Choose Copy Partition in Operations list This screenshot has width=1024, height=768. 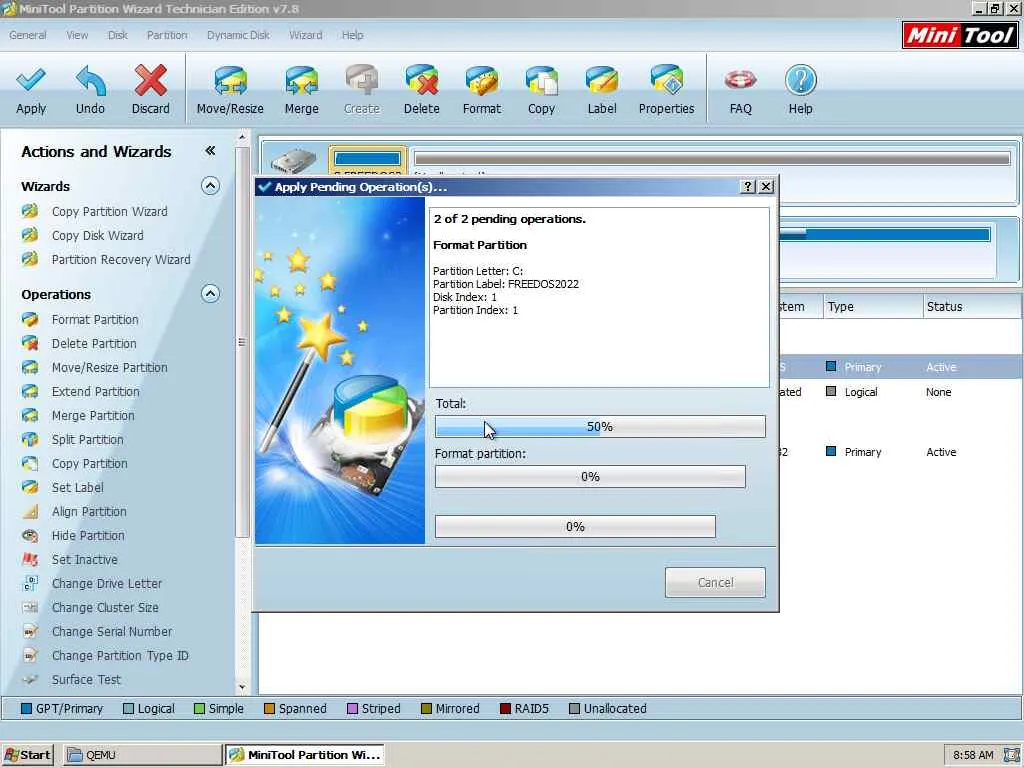[x=89, y=464]
